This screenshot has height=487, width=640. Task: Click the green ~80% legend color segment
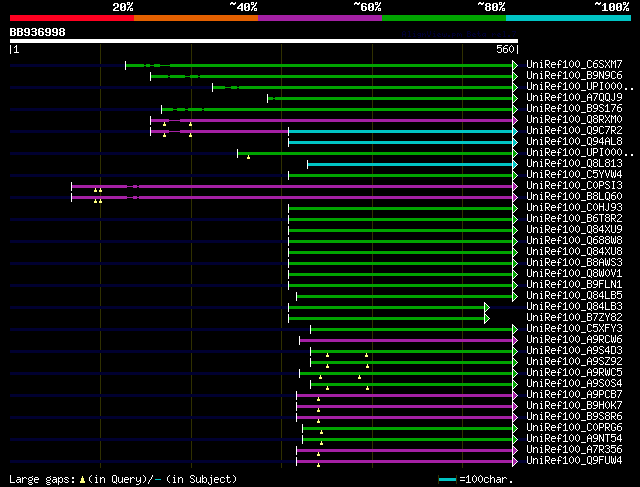(444, 18)
